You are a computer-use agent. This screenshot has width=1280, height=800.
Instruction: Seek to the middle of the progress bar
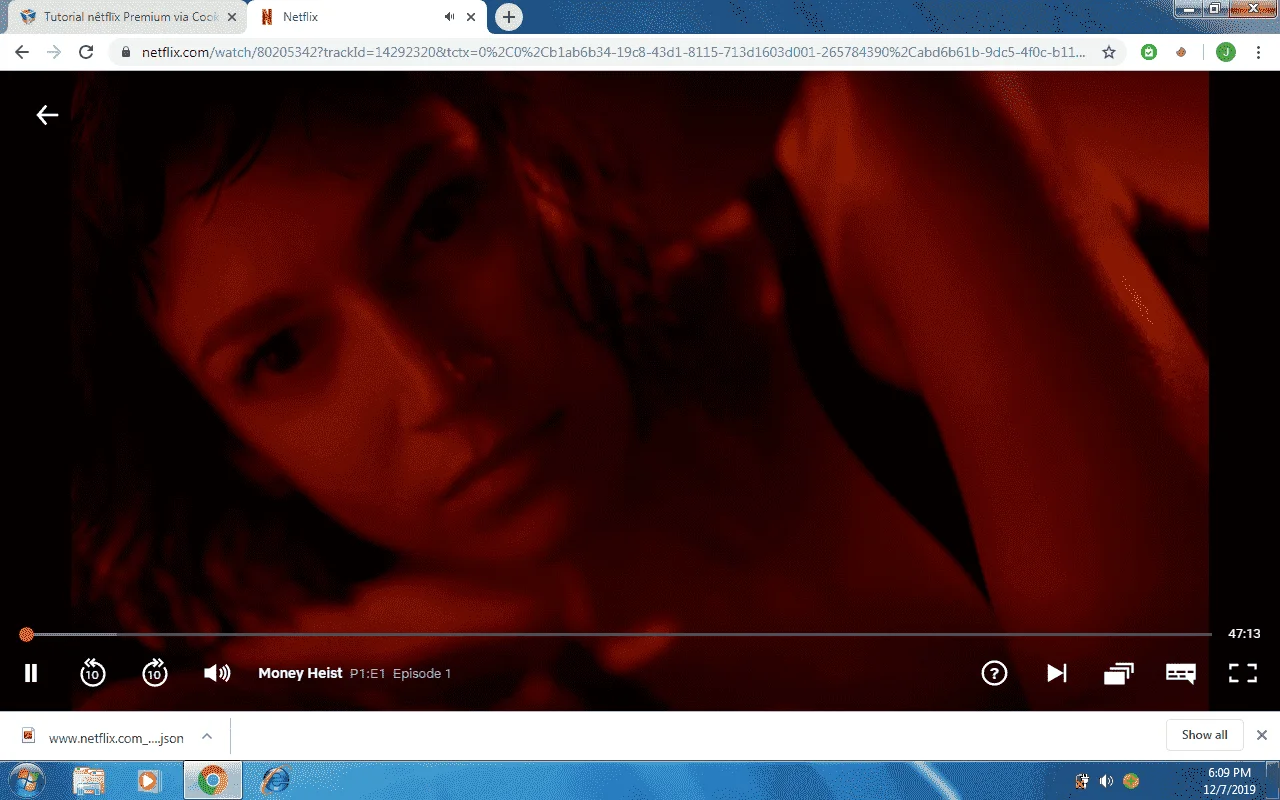(x=619, y=634)
